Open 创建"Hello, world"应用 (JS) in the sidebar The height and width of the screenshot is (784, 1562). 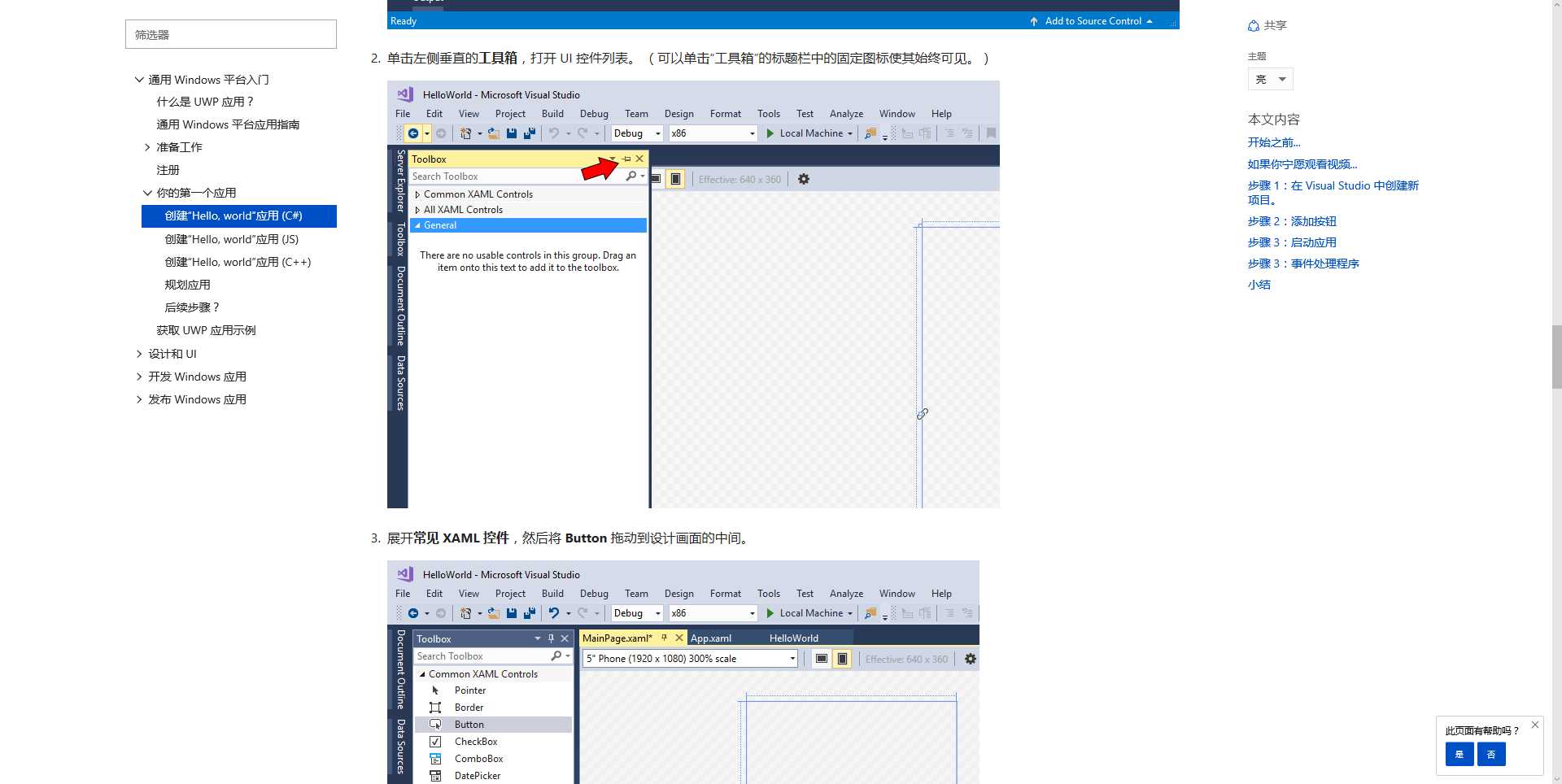tap(232, 239)
